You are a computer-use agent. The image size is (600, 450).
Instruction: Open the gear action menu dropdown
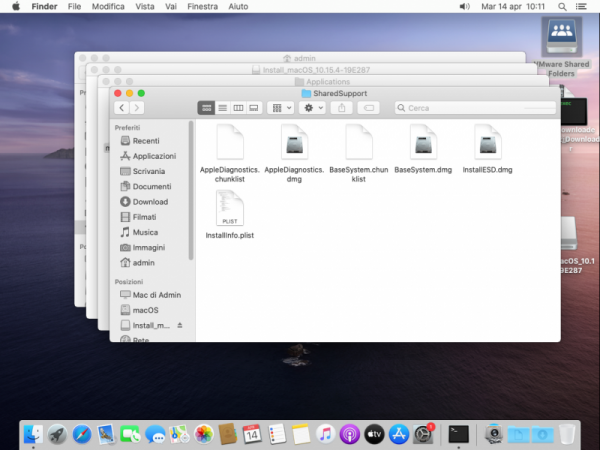313,108
